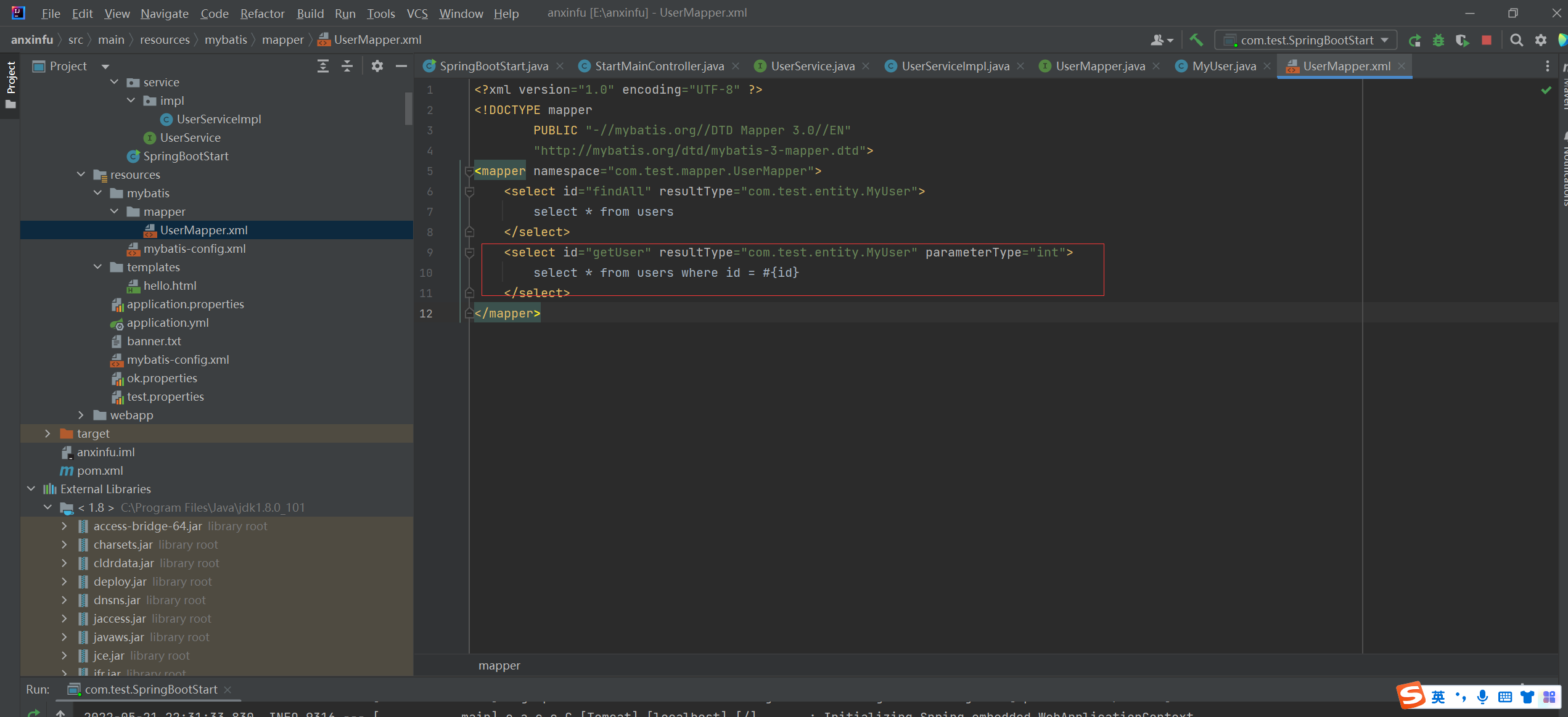Stop the running application with the red square

1487,40
